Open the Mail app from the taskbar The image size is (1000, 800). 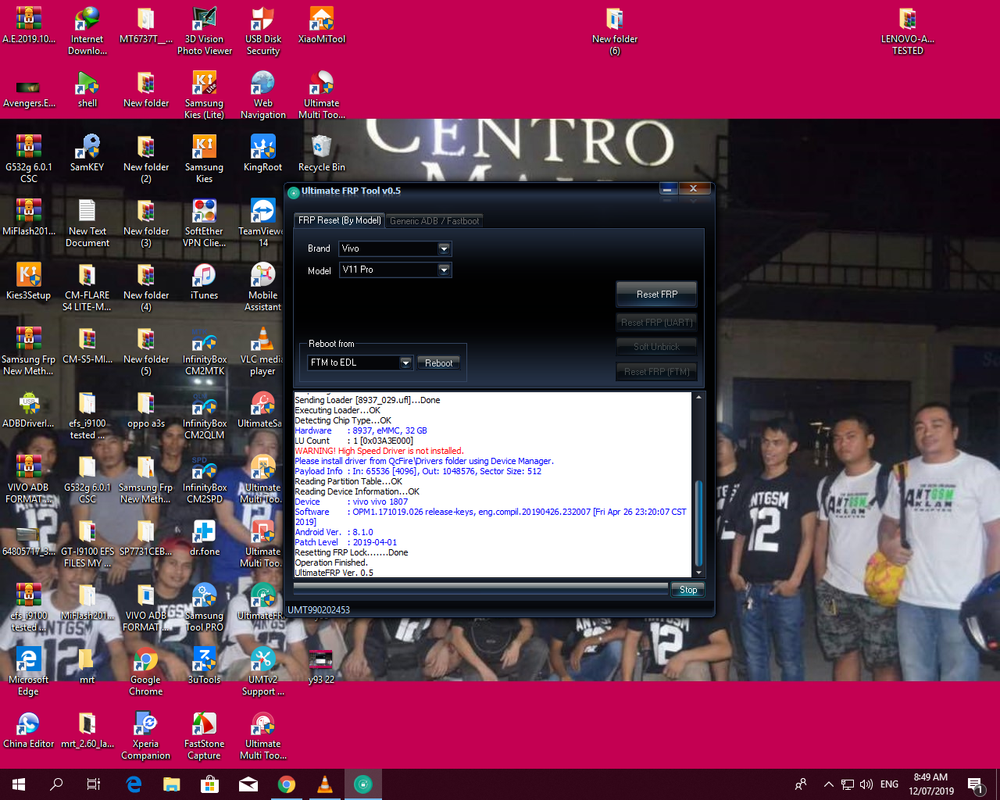(248, 784)
